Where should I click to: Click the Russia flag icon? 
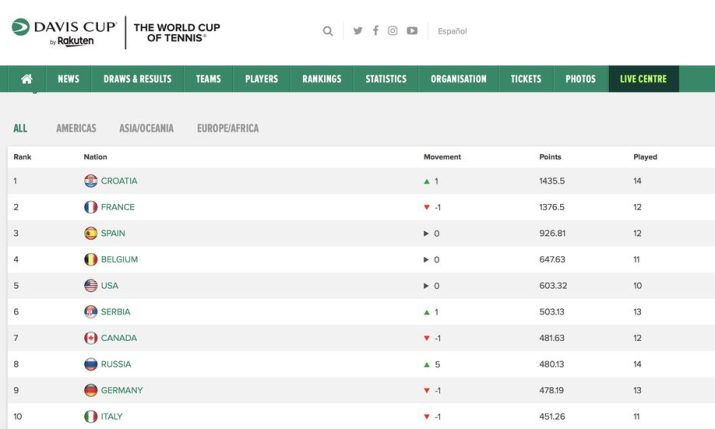91,364
